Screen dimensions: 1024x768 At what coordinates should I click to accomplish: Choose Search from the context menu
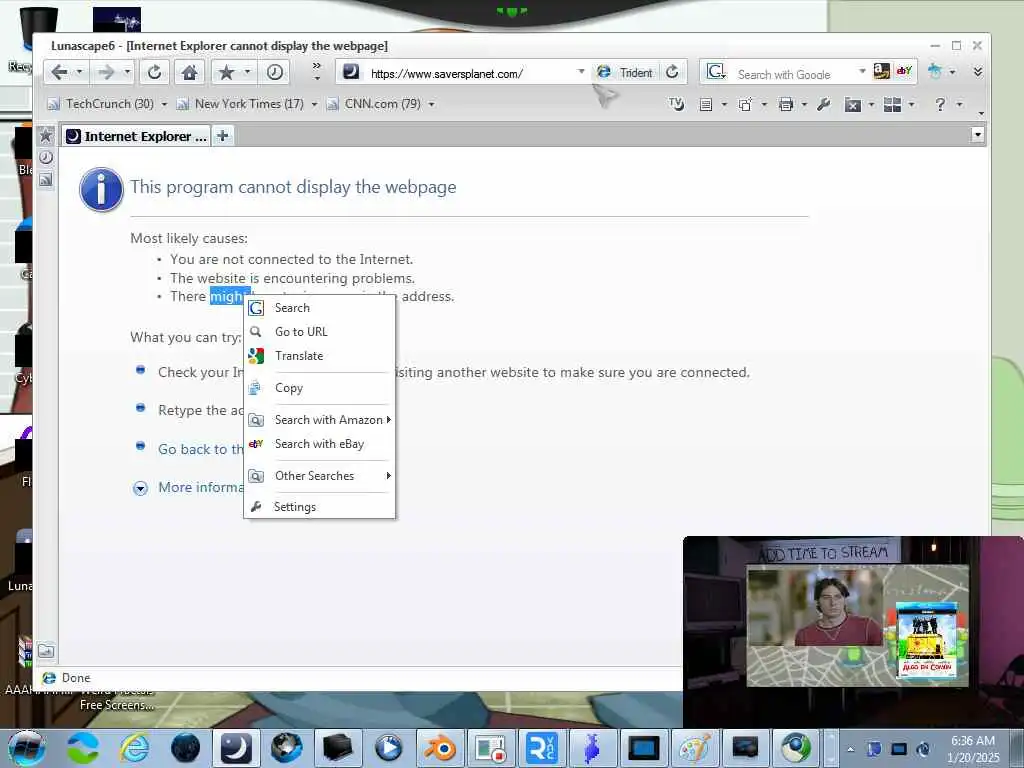click(319, 308)
